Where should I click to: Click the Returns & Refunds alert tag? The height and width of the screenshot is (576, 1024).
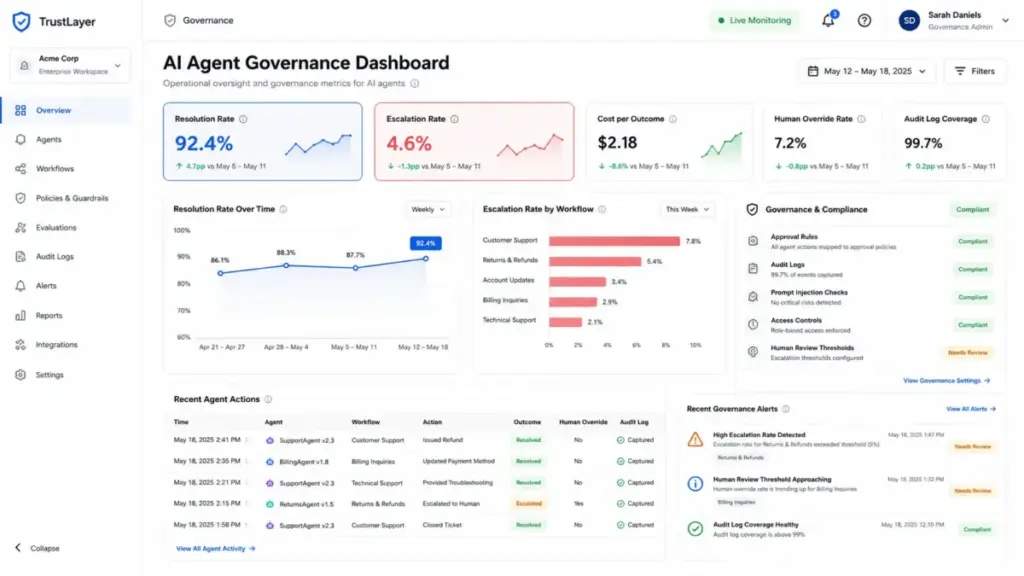(x=741, y=458)
